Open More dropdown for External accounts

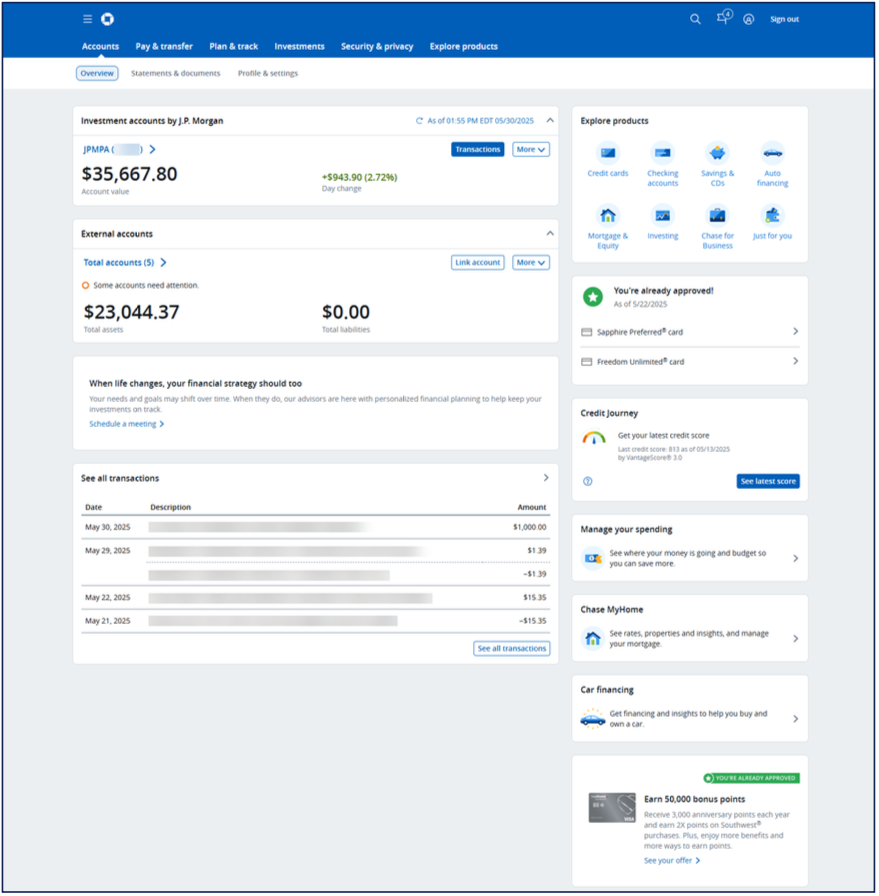coord(532,263)
